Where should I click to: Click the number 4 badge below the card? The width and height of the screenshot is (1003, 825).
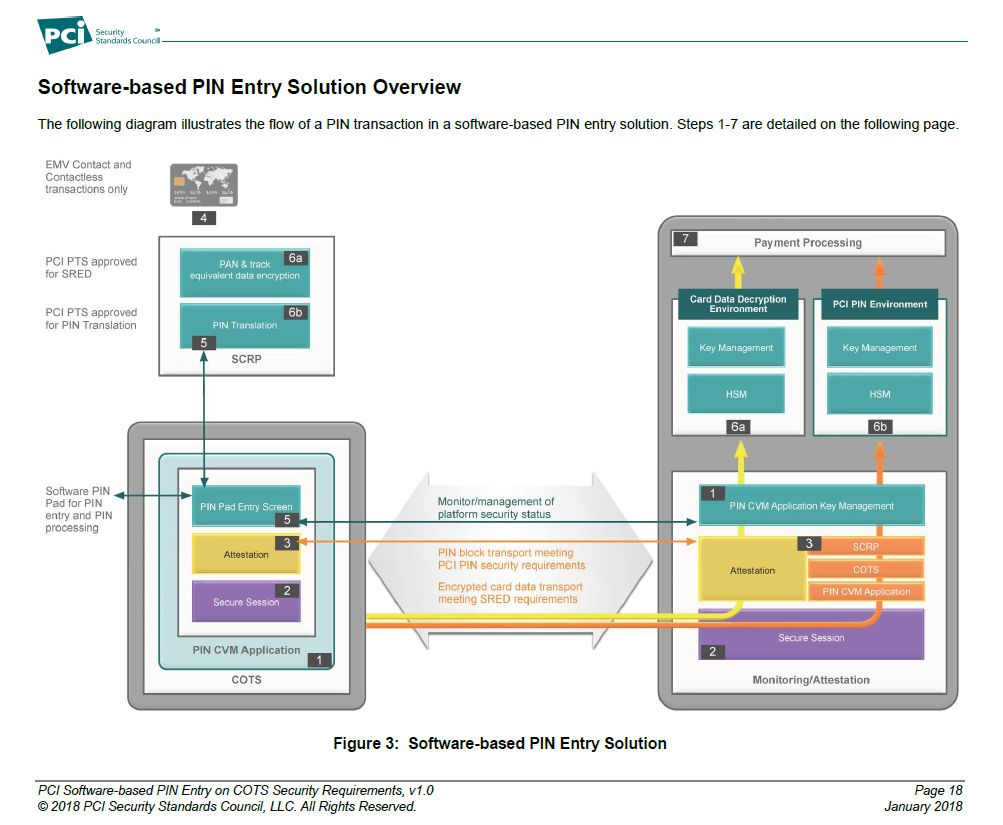coord(203,217)
